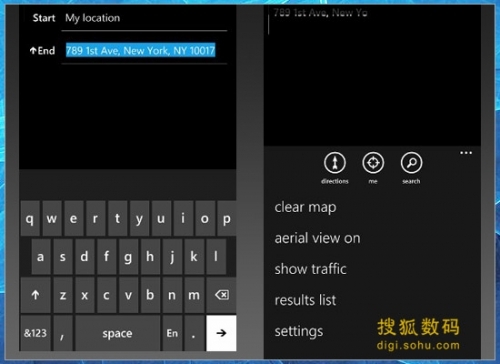Select 'clear map' menu entry
The image size is (500, 364).
(x=305, y=207)
